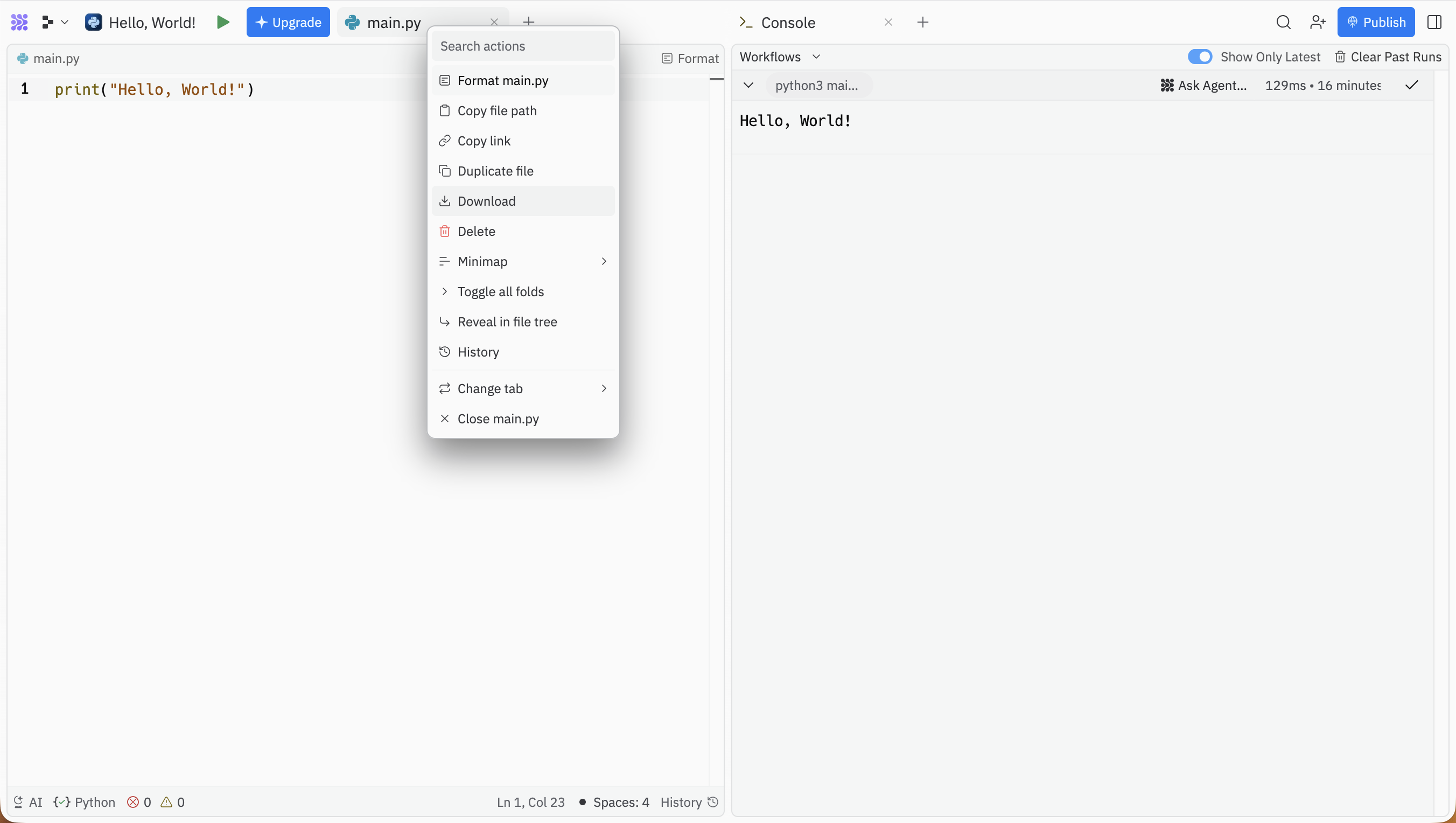Image resolution: width=1456 pixels, height=823 pixels.
Task: Switch to the Console tab
Action: click(787, 22)
